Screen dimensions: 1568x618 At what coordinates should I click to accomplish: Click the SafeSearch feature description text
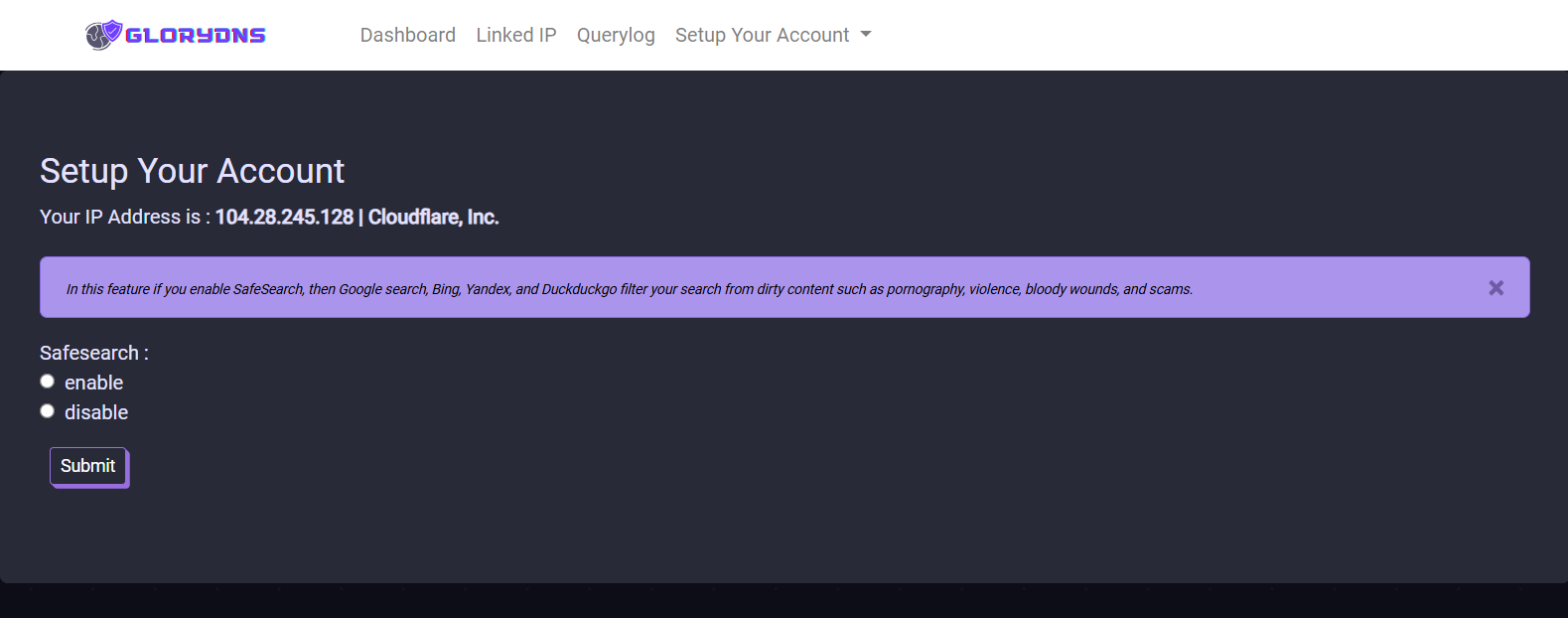pos(630,289)
